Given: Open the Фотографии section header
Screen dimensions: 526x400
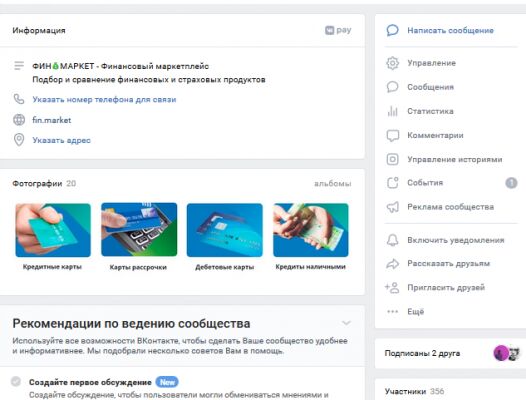Looking at the screenshot, I should [37, 184].
